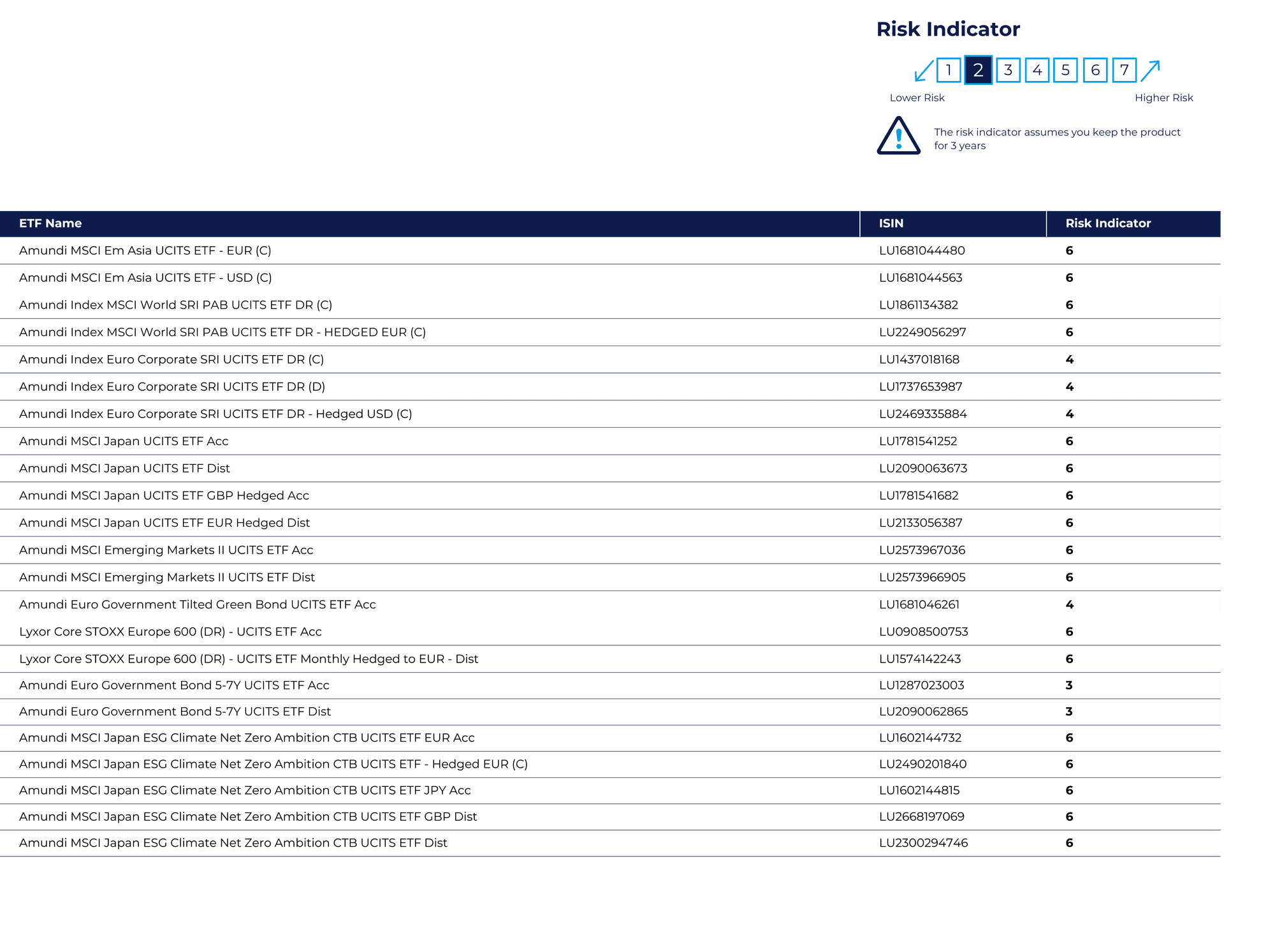The width and height of the screenshot is (1275, 952).
Task: Click ISIN LU2090062865
Action: coord(924,712)
